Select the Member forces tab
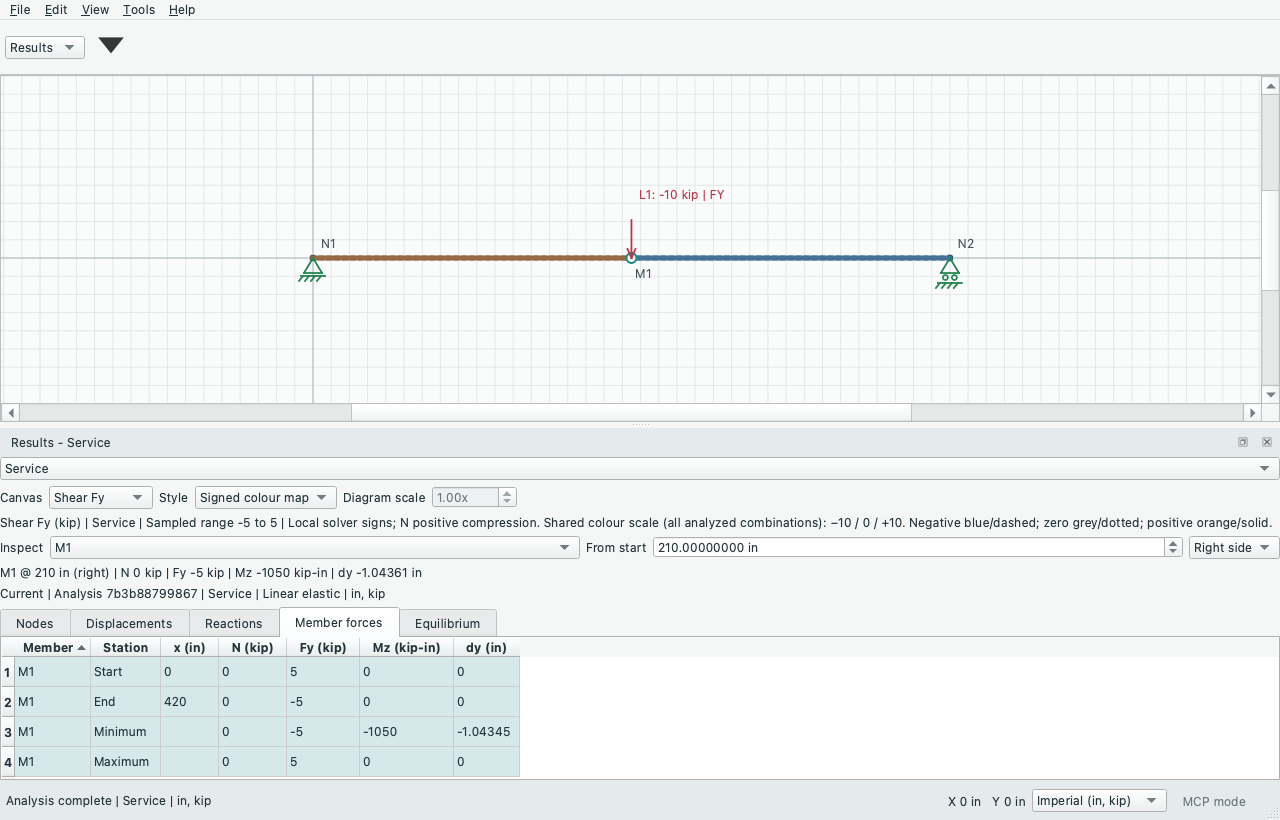Screen dimensions: 1280x820 pos(339,622)
